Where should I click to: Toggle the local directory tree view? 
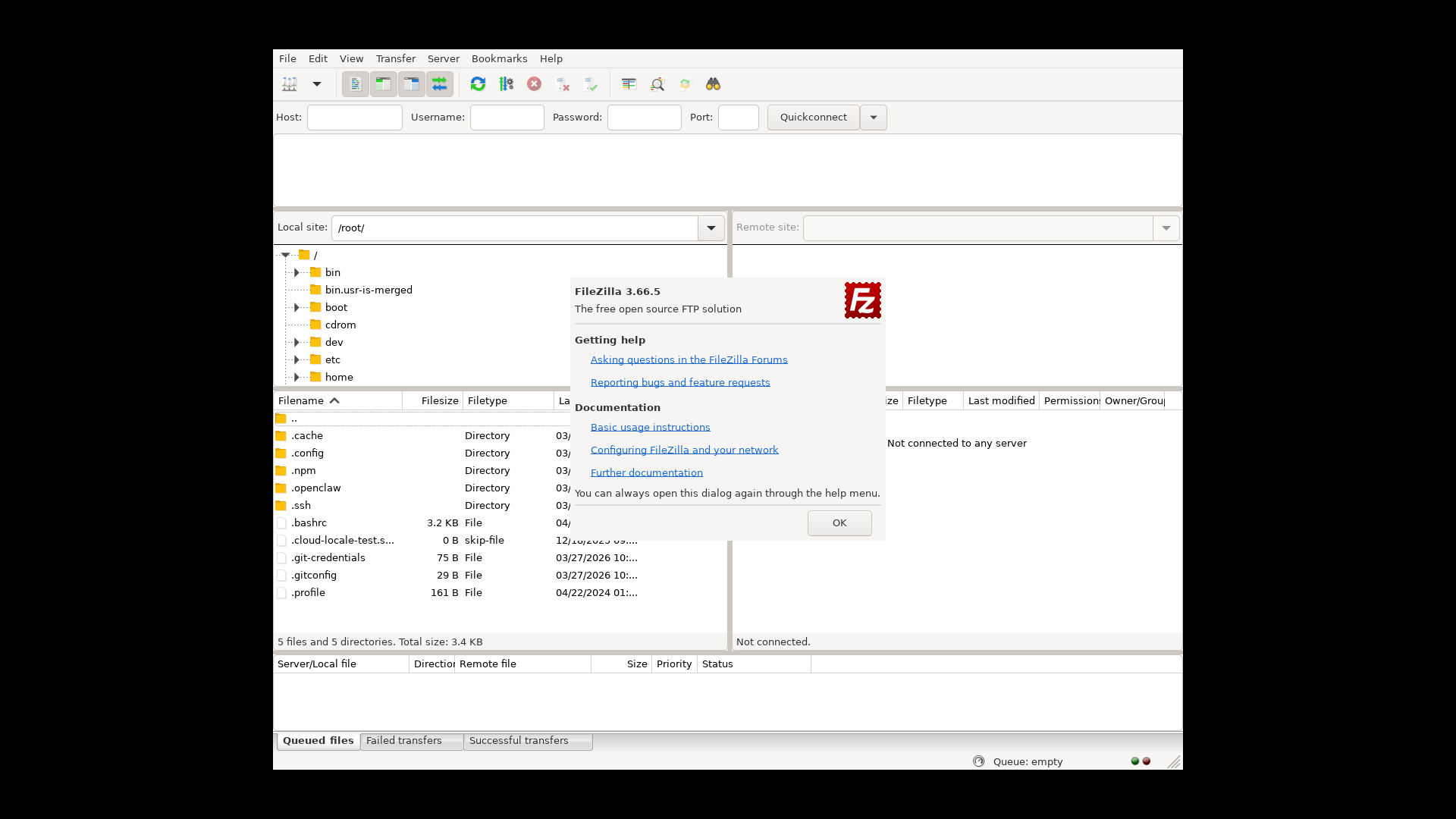point(383,84)
